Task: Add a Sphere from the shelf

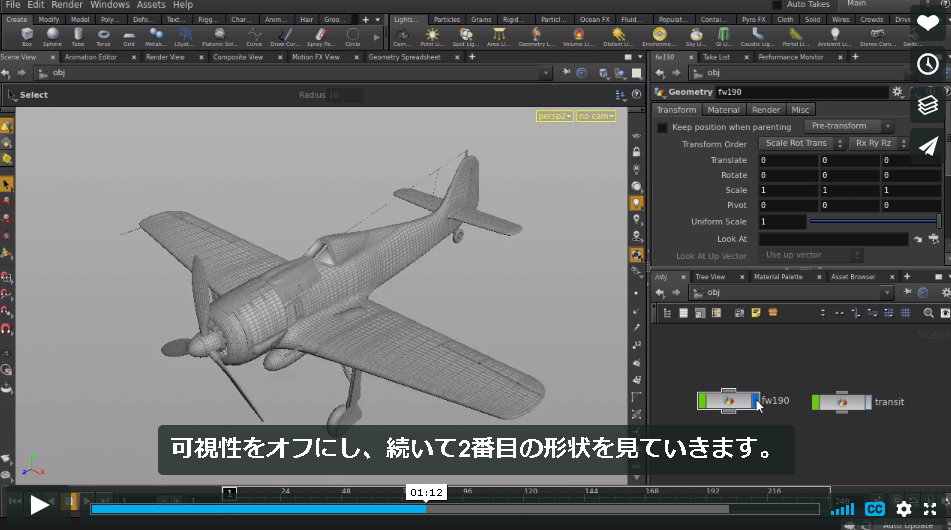Action: pyautogui.click(x=53, y=36)
